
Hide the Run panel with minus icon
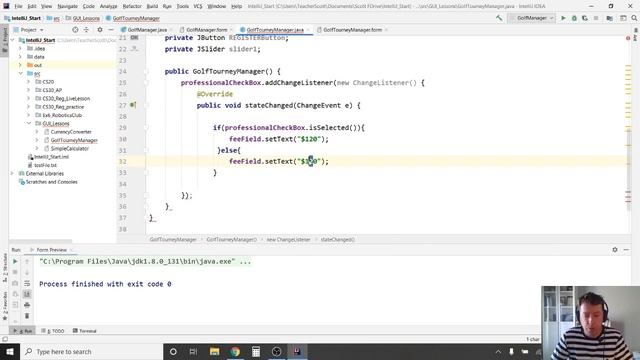point(626,249)
